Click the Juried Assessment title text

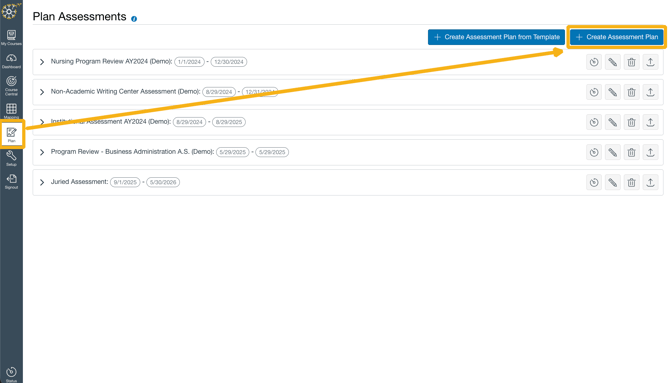(79, 182)
